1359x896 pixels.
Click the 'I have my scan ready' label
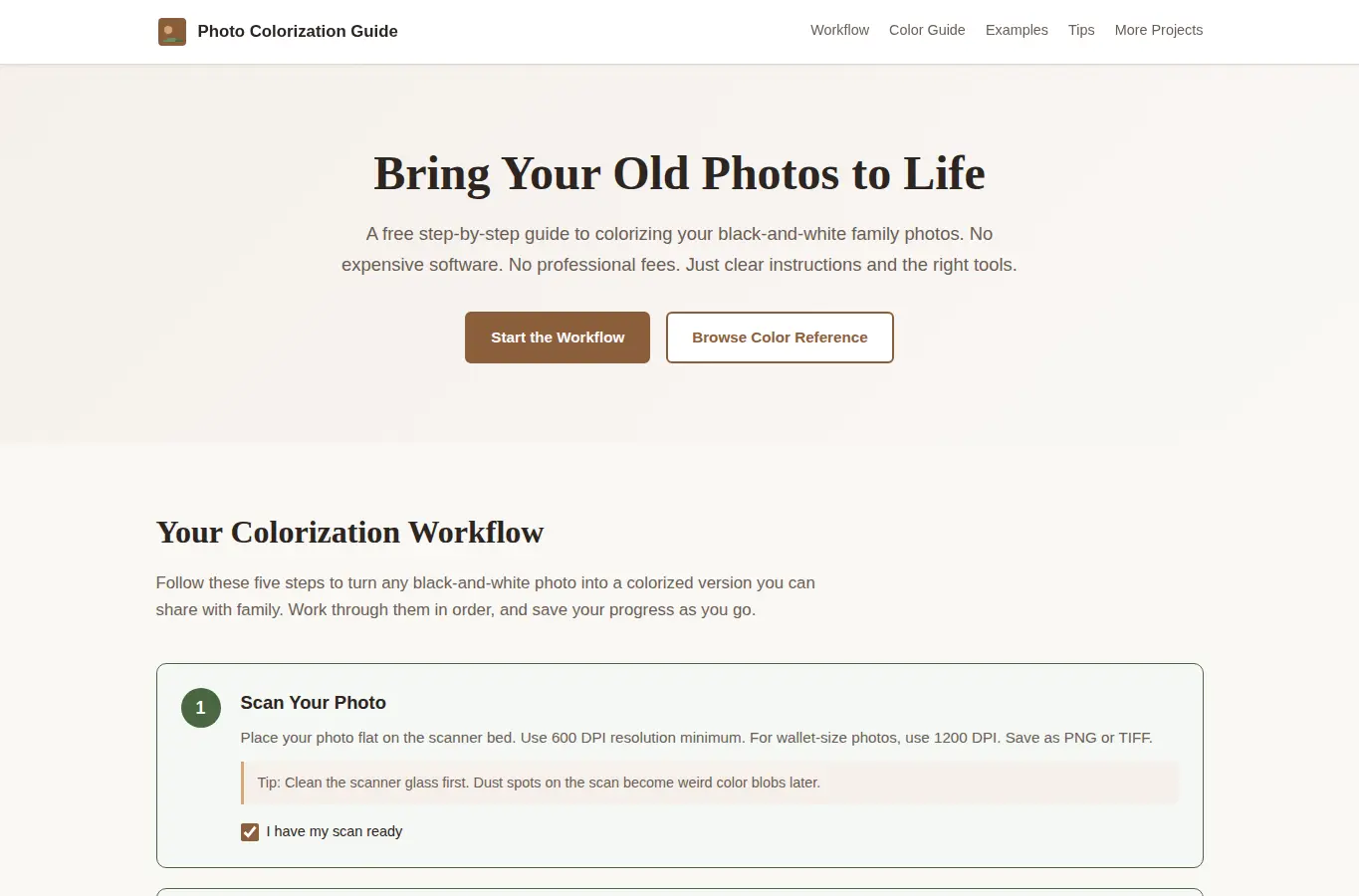335,831
